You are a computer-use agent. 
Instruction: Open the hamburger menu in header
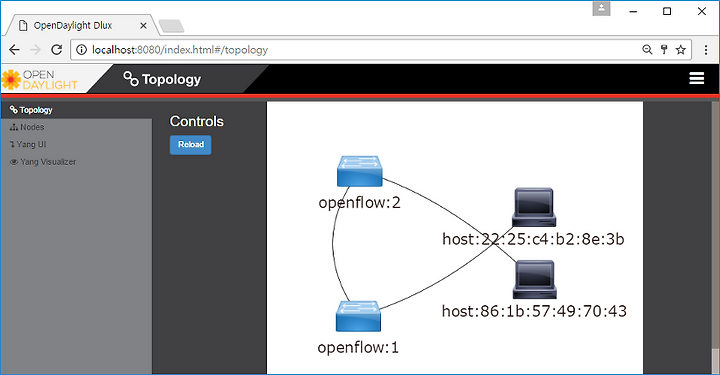click(697, 78)
